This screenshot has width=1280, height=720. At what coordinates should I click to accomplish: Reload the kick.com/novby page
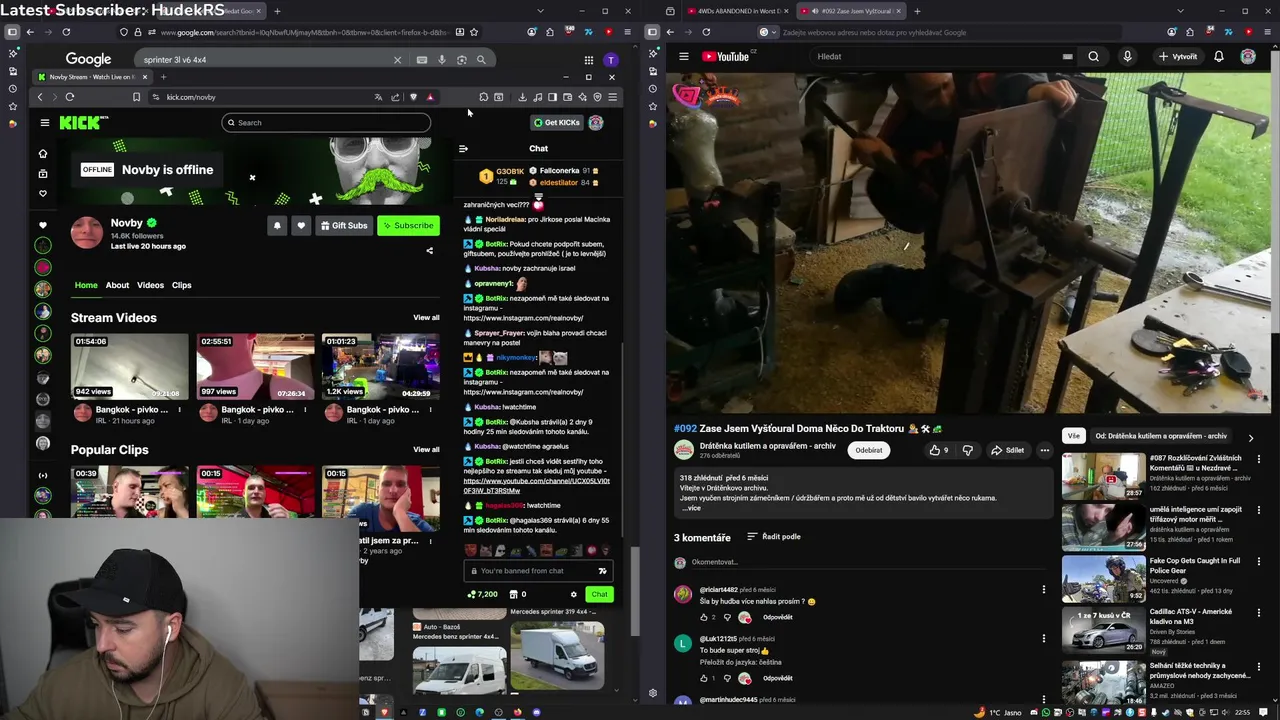[70, 97]
